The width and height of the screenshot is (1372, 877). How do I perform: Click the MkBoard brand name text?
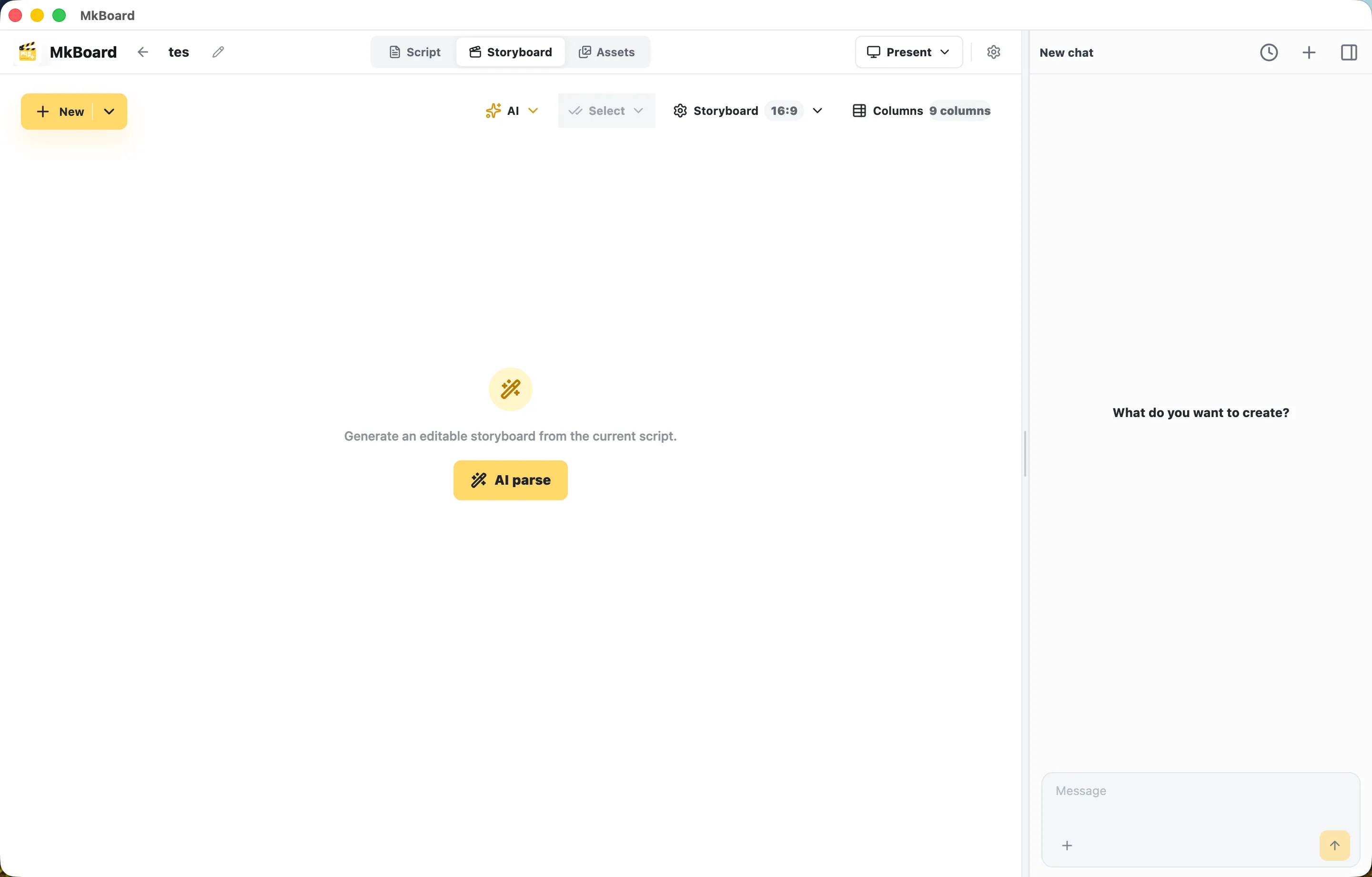(x=83, y=52)
